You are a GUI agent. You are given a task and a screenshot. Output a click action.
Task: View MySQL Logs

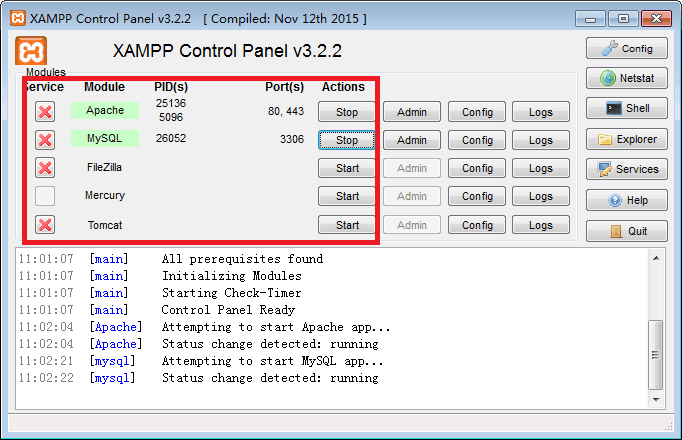(x=541, y=140)
